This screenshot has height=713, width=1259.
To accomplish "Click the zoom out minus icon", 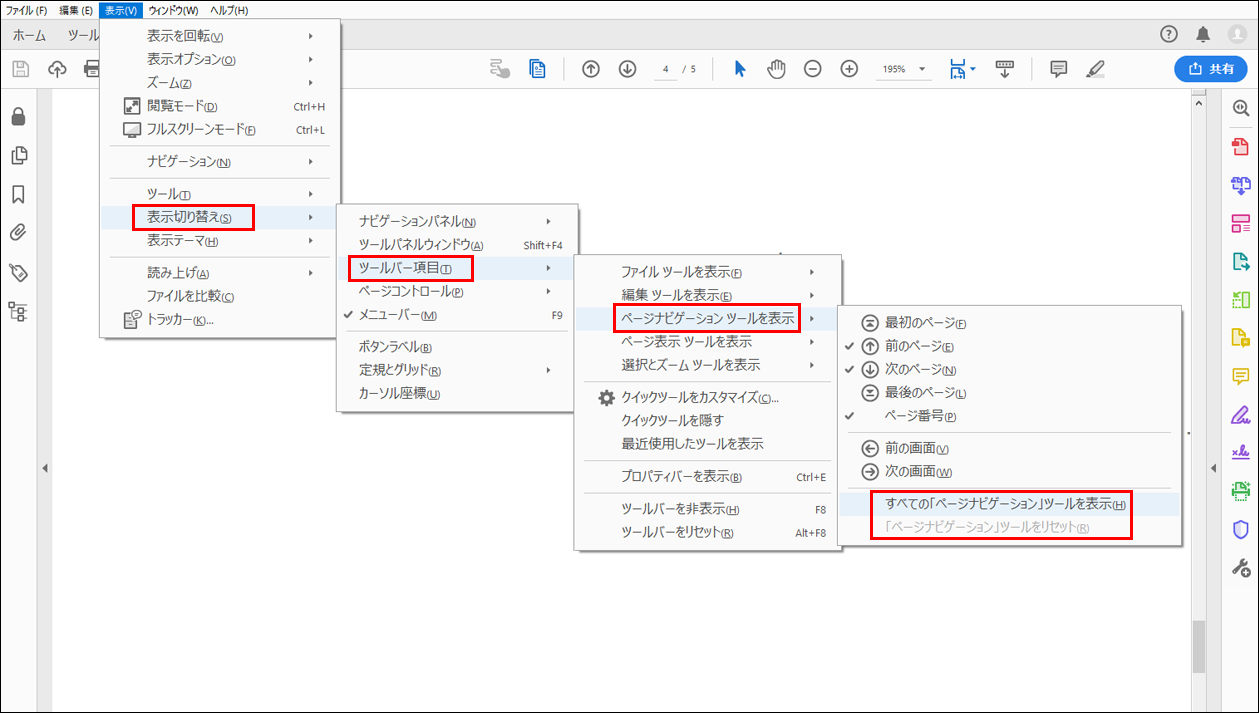I will pos(813,69).
